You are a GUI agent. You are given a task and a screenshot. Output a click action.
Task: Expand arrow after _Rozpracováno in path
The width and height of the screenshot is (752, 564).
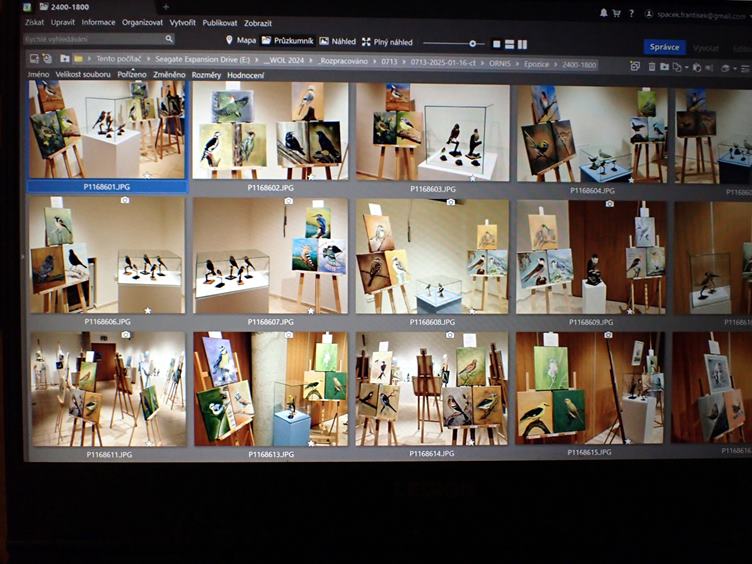(375, 61)
